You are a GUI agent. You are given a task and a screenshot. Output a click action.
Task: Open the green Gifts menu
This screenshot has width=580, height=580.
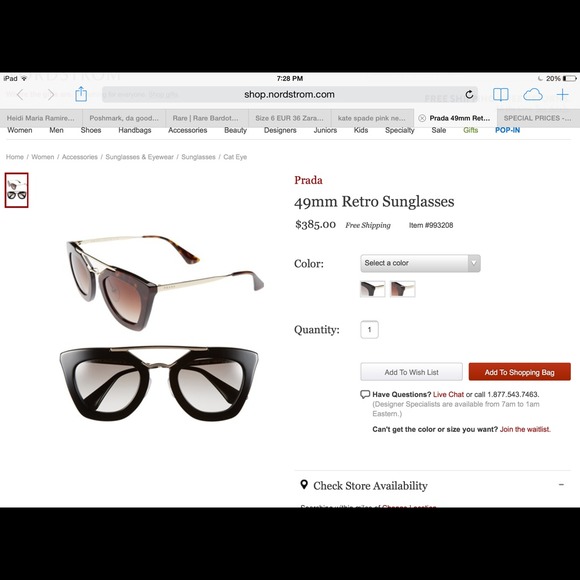471,130
